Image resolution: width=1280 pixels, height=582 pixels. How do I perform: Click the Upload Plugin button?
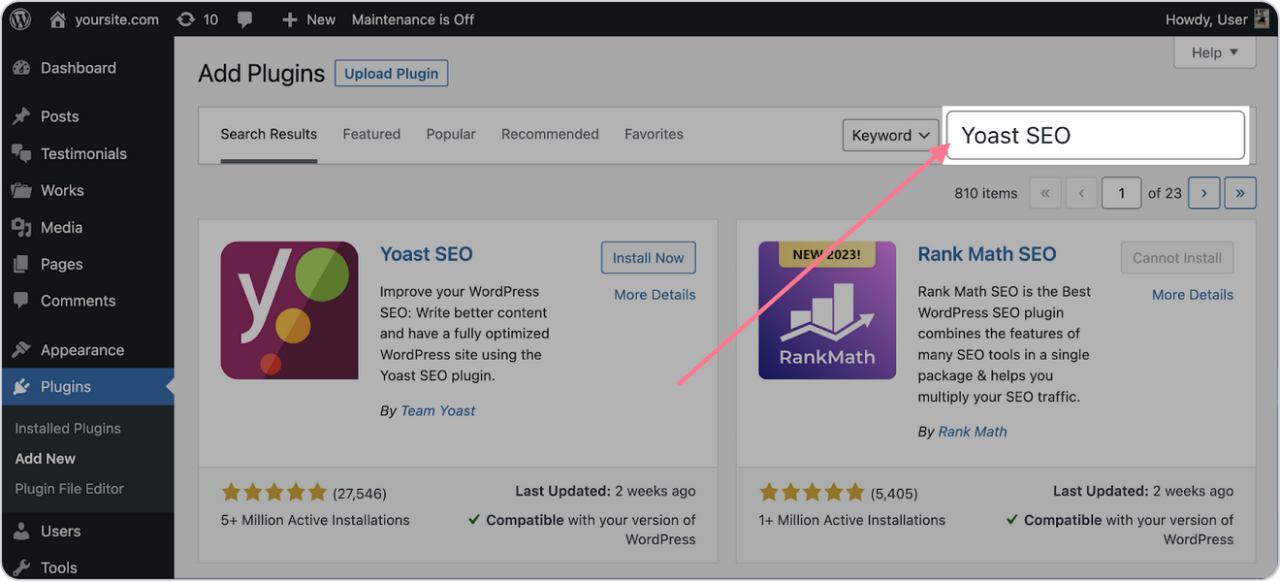[391, 73]
